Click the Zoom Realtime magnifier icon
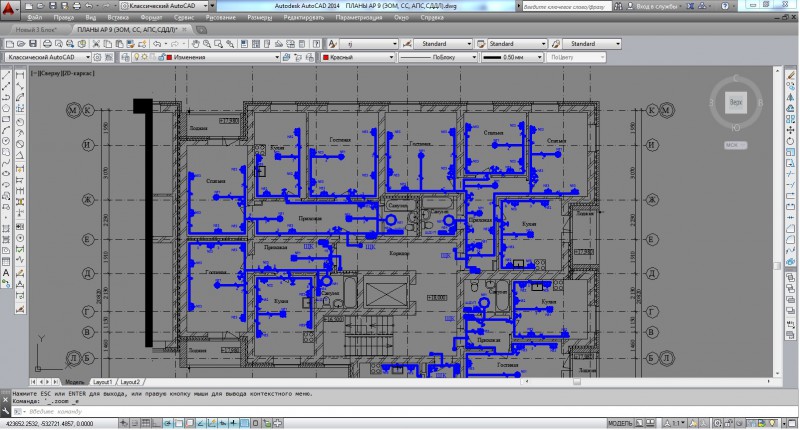 207,44
